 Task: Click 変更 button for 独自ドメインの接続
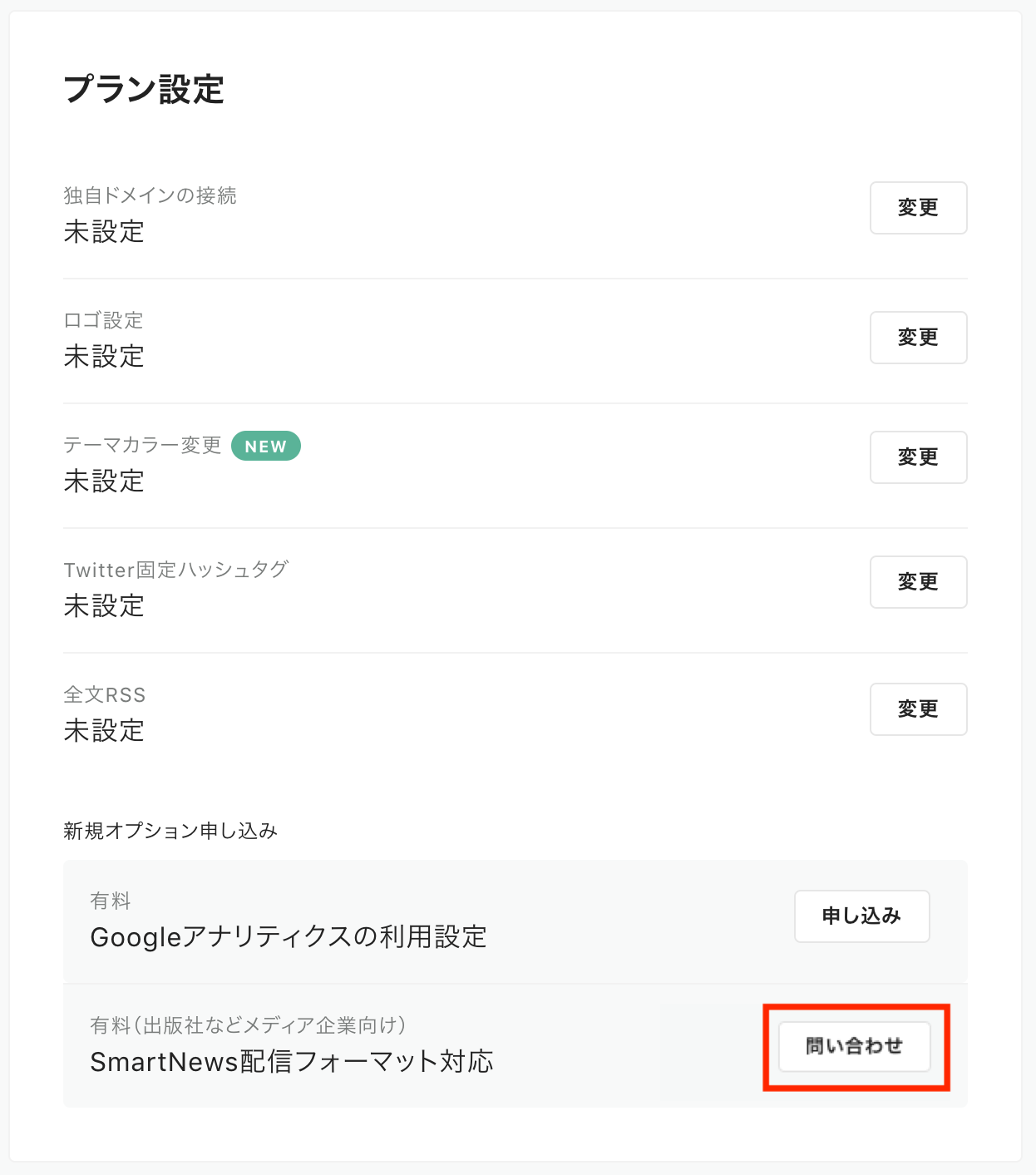click(918, 208)
